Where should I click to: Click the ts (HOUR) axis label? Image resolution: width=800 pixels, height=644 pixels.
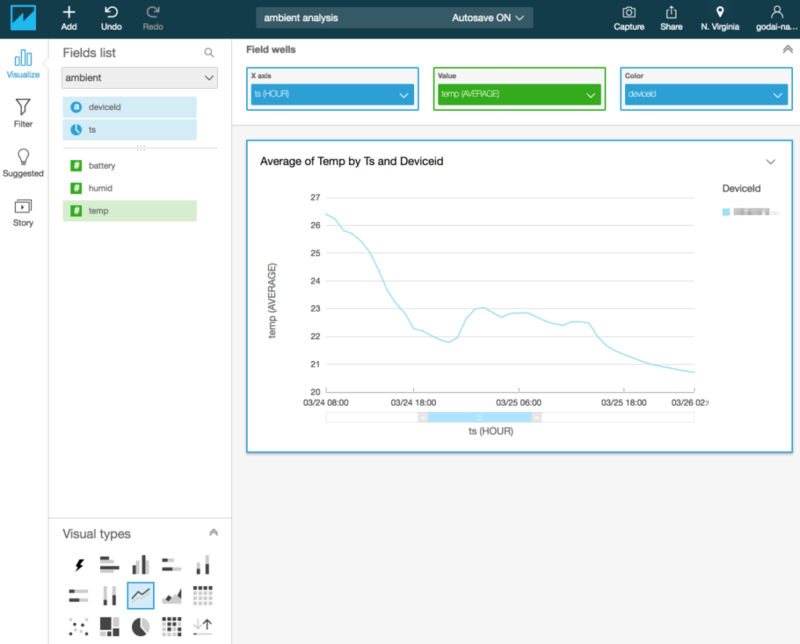[x=491, y=431]
